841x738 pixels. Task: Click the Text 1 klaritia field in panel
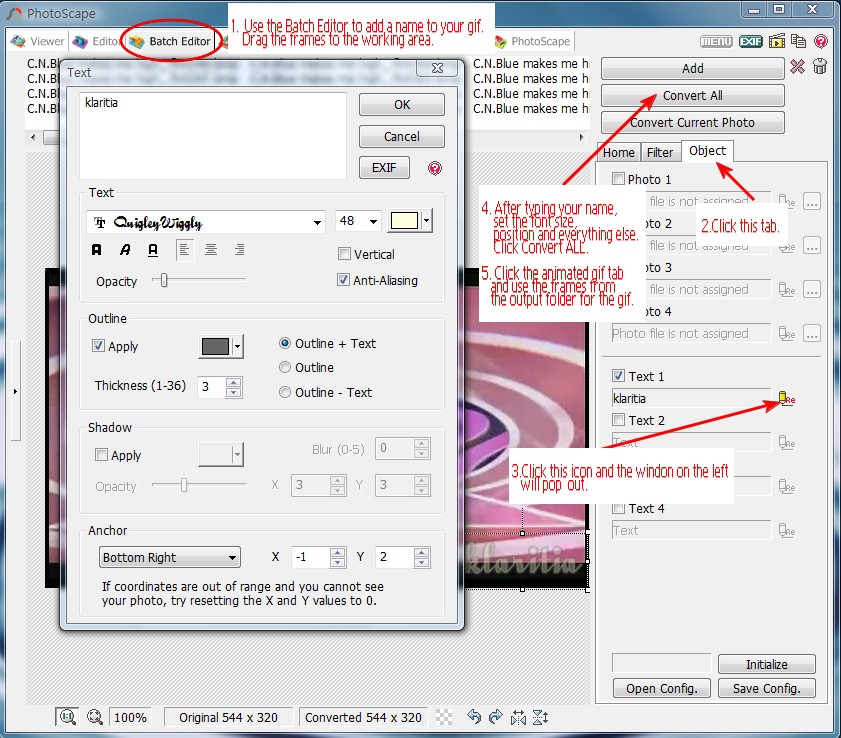691,398
